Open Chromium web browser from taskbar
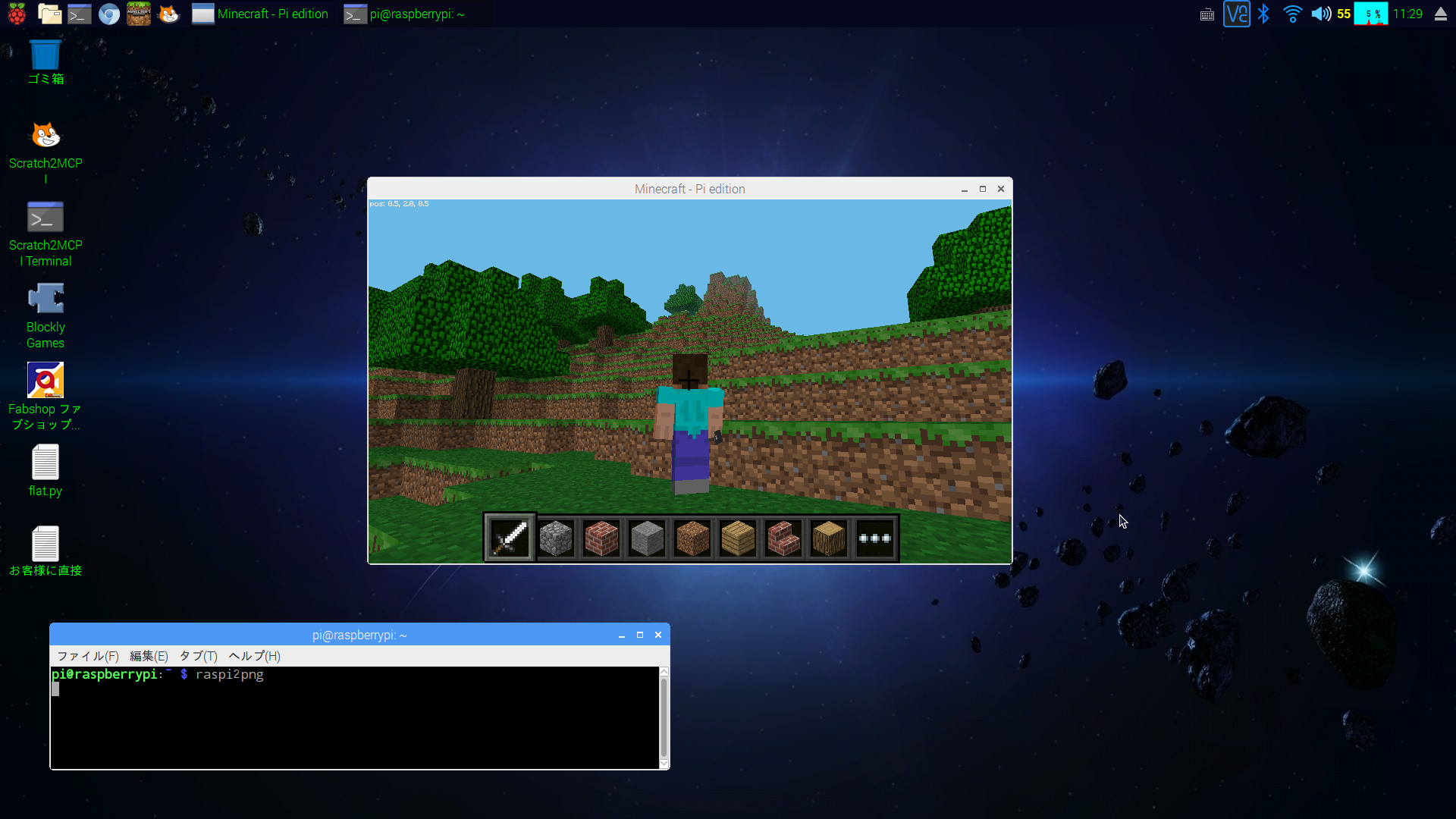 (x=109, y=14)
